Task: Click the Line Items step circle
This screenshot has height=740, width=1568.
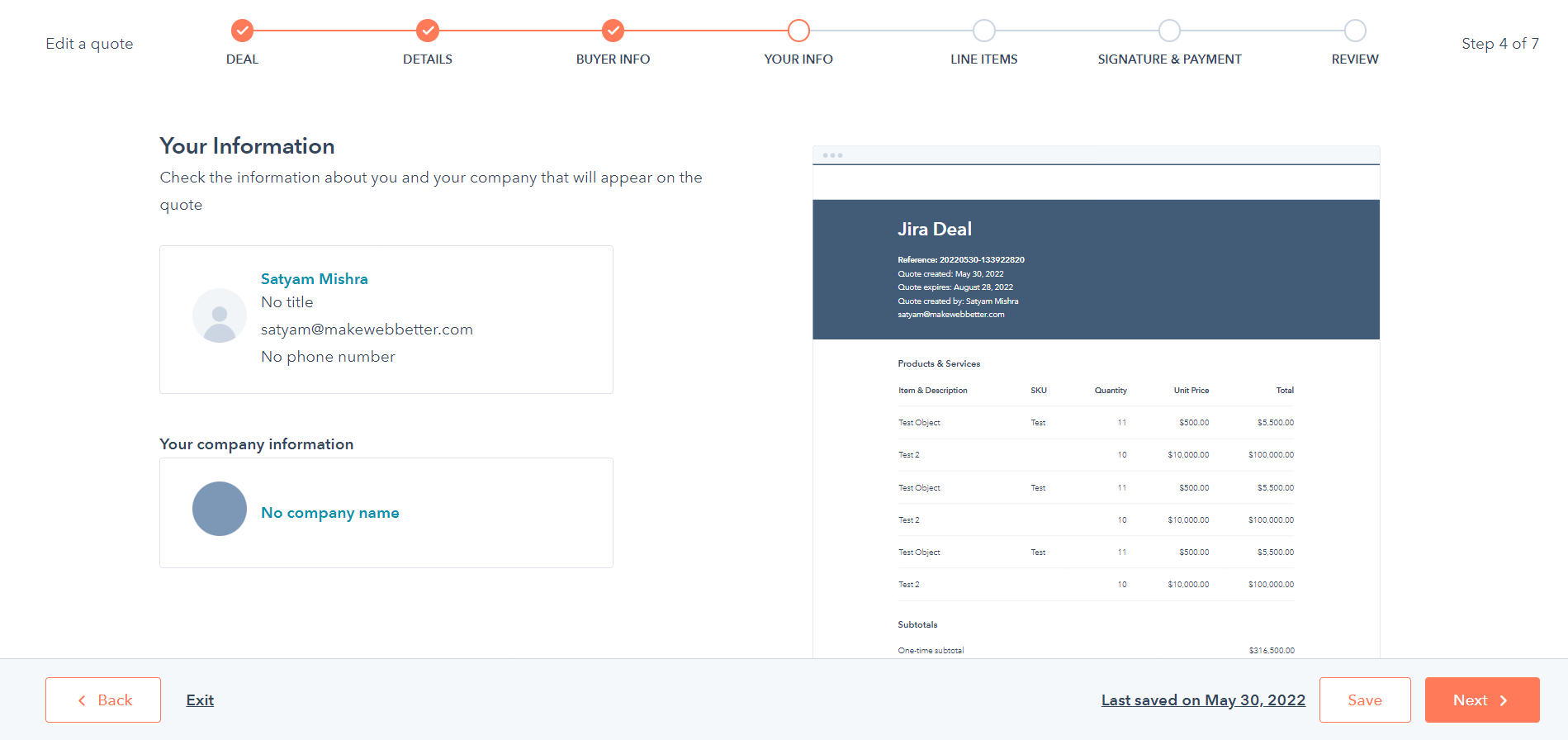Action: (983, 31)
